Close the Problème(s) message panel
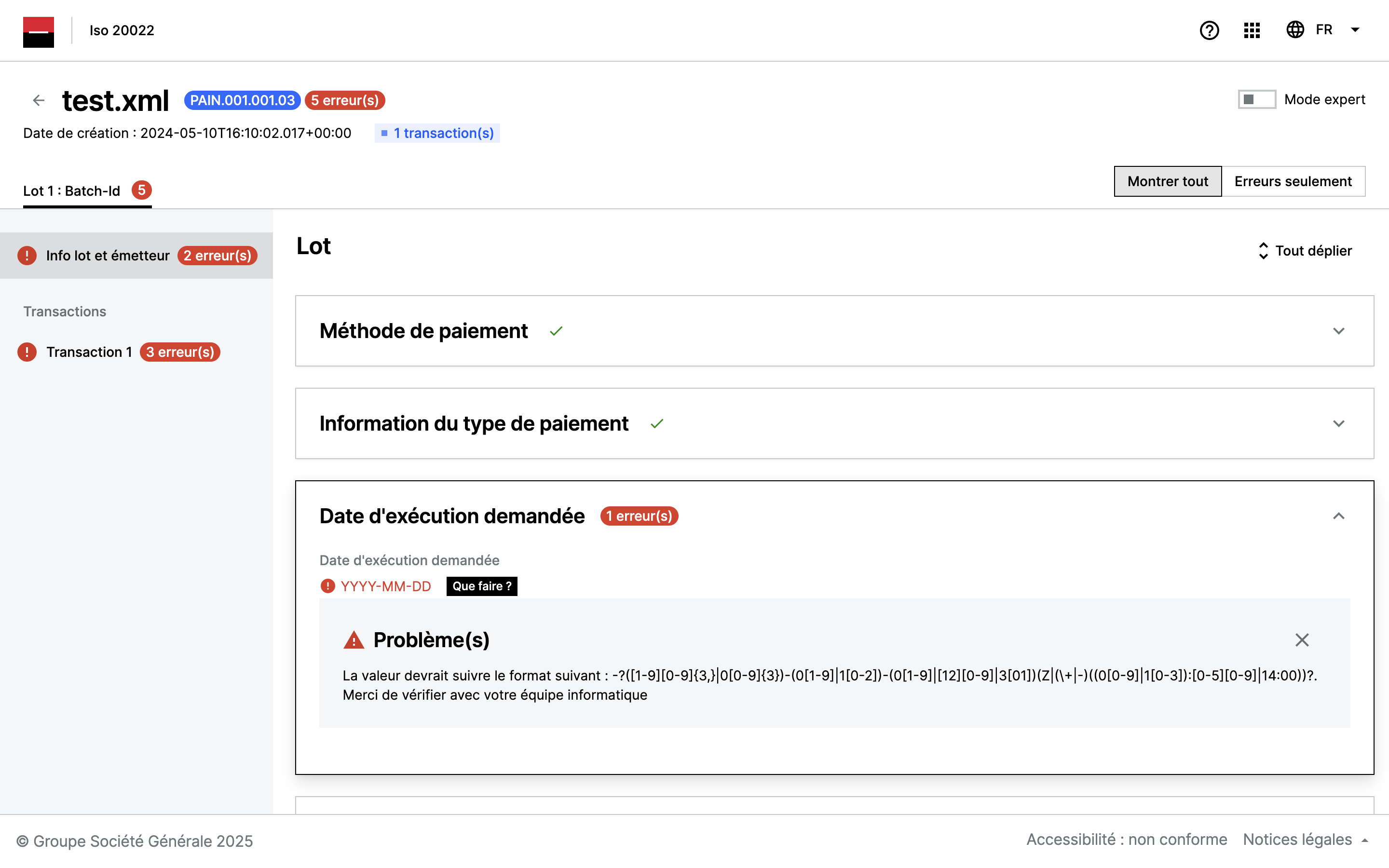Image resolution: width=1389 pixels, height=868 pixels. (x=1302, y=640)
